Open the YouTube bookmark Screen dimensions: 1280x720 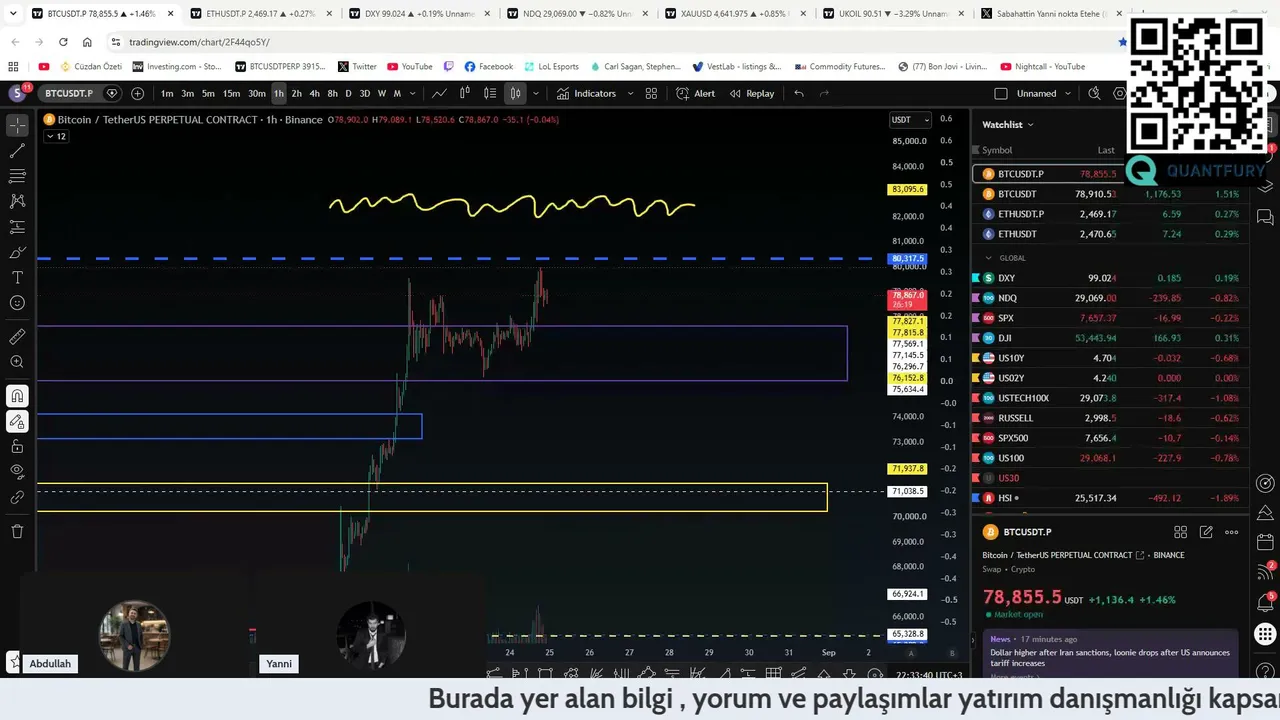coord(409,67)
